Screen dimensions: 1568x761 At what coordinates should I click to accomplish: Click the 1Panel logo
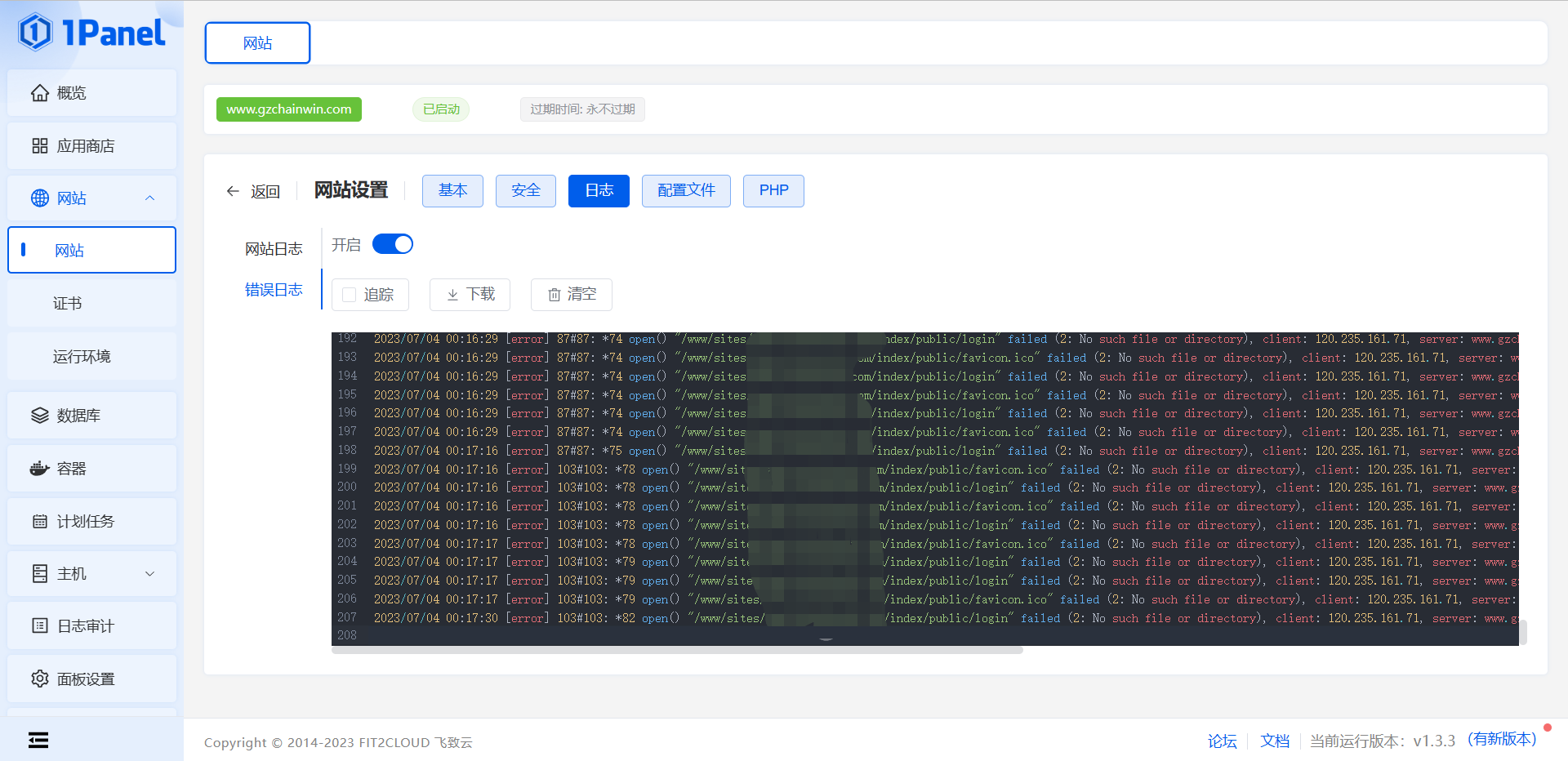point(91,33)
